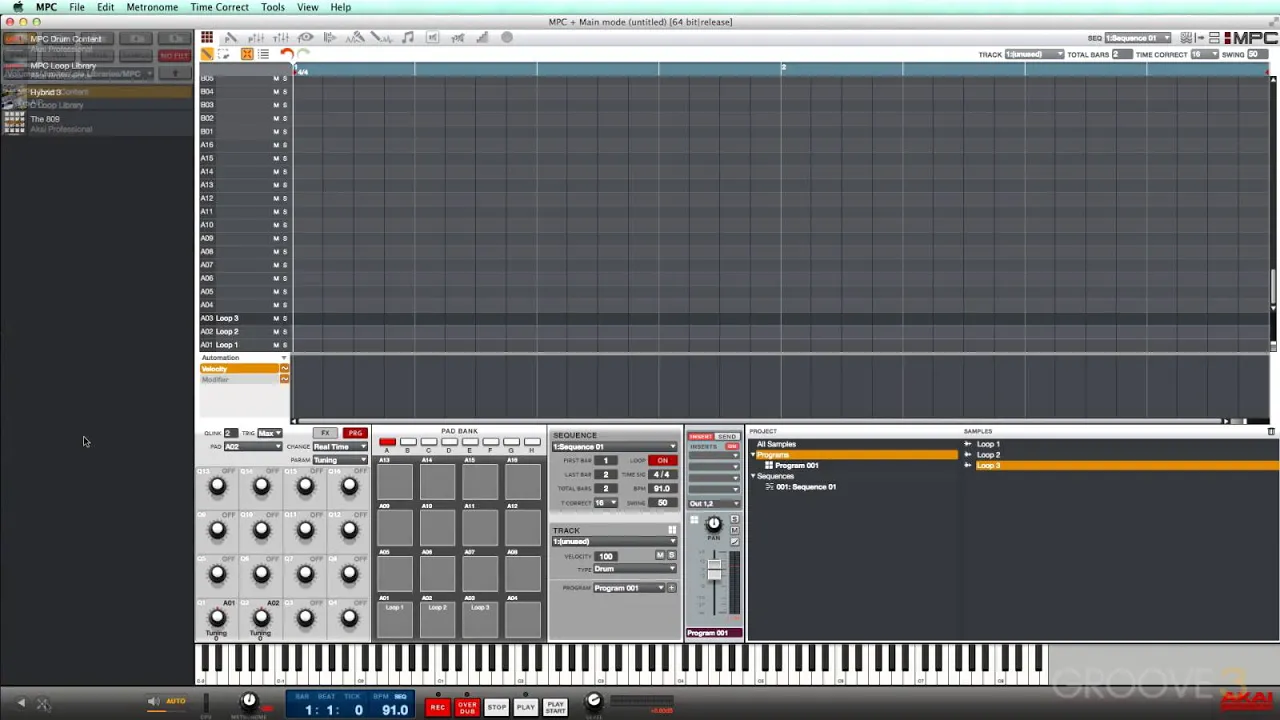Open the speaker pad-mute mode icon
1280x720 pixels.
[x=432, y=38]
